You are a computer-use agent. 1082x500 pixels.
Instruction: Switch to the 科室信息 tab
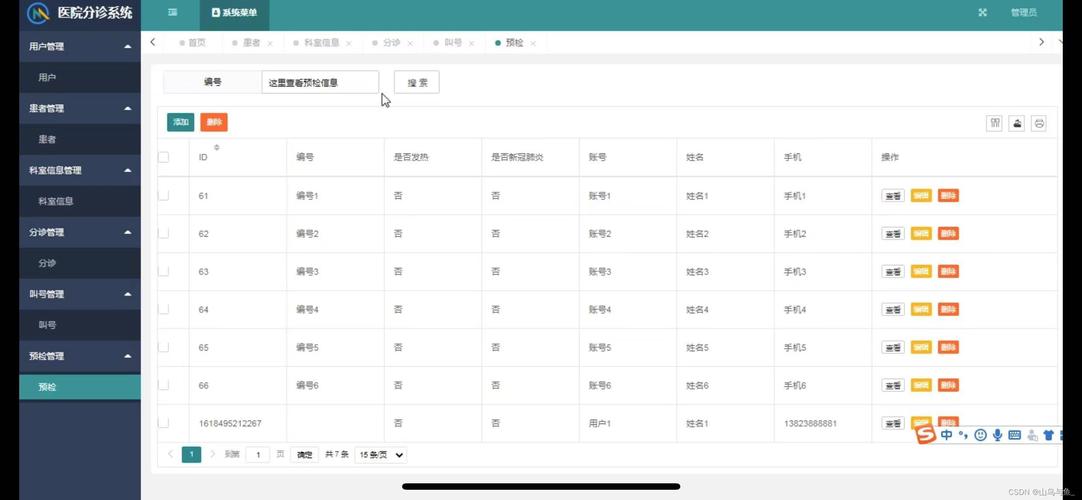coord(322,43)
